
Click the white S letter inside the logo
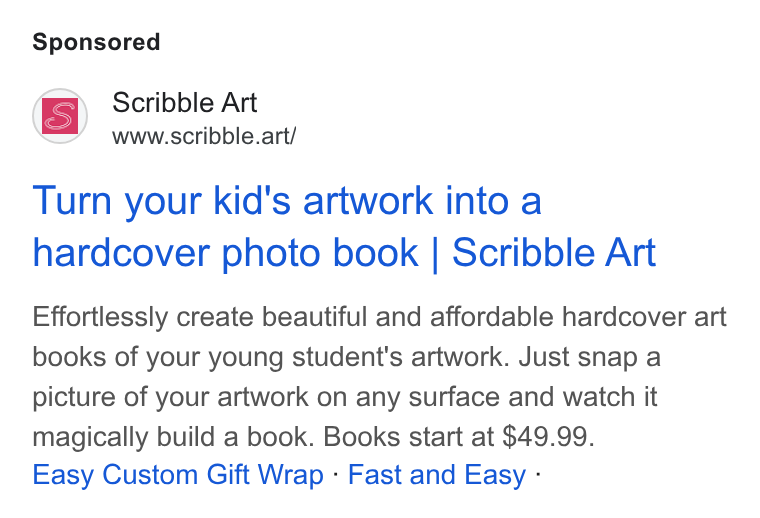(x=60, y=116)
